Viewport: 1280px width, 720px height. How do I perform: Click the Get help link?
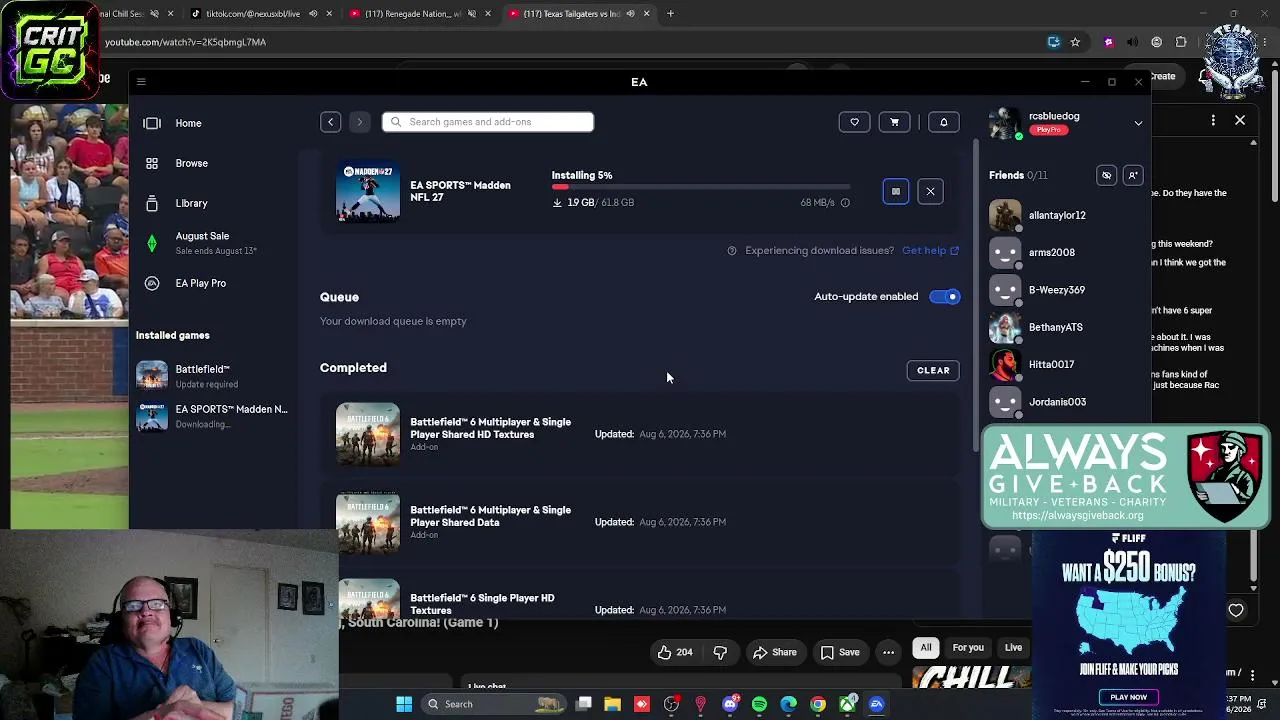(x=930, y=251)
